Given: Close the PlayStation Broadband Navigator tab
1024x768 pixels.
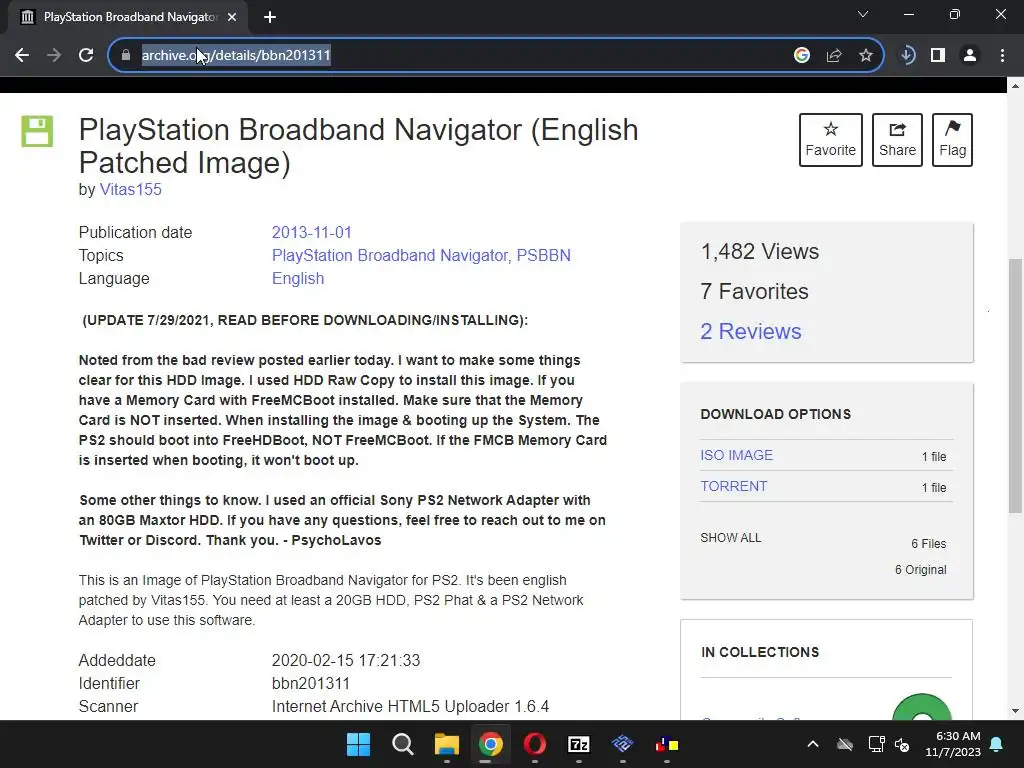Looking at the screenshot, I should 232,18.
